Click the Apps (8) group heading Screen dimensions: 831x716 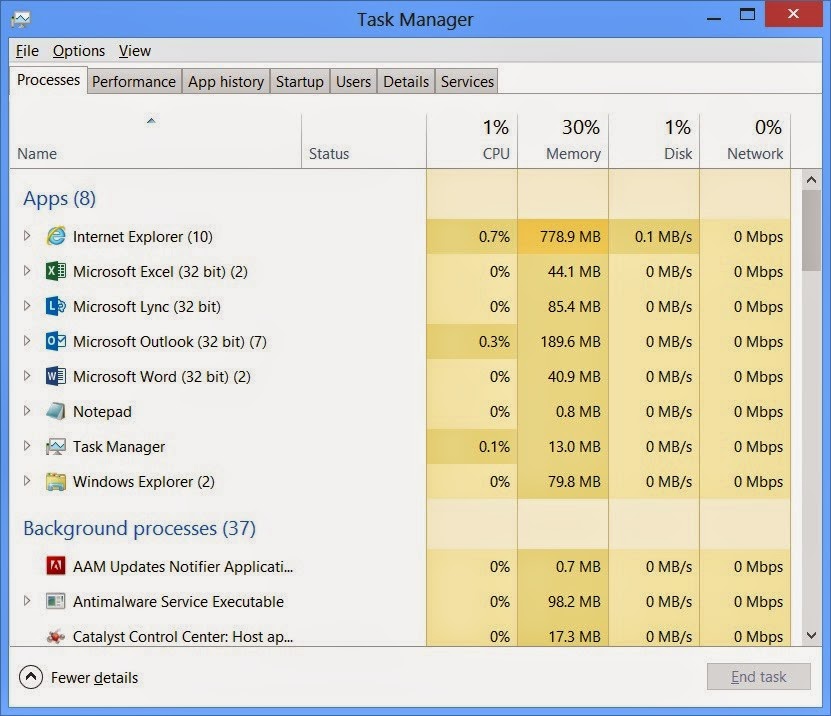coord(59,198)
